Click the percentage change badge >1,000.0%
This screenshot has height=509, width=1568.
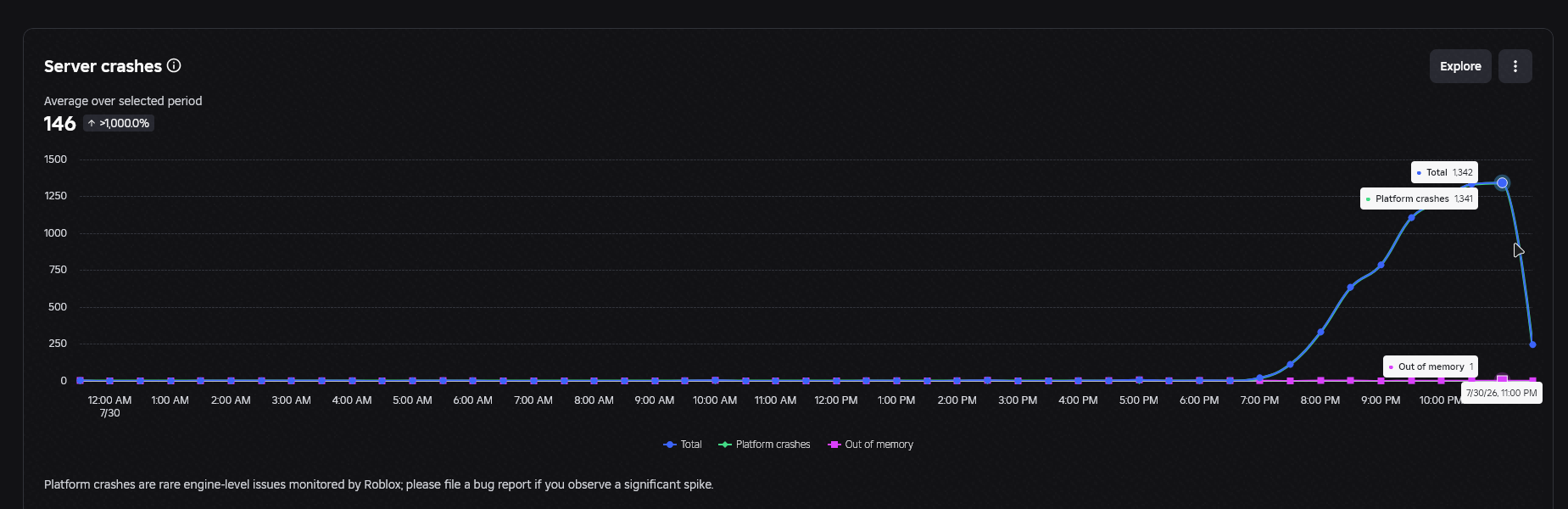pyautogui.click(x=119, y=123)
